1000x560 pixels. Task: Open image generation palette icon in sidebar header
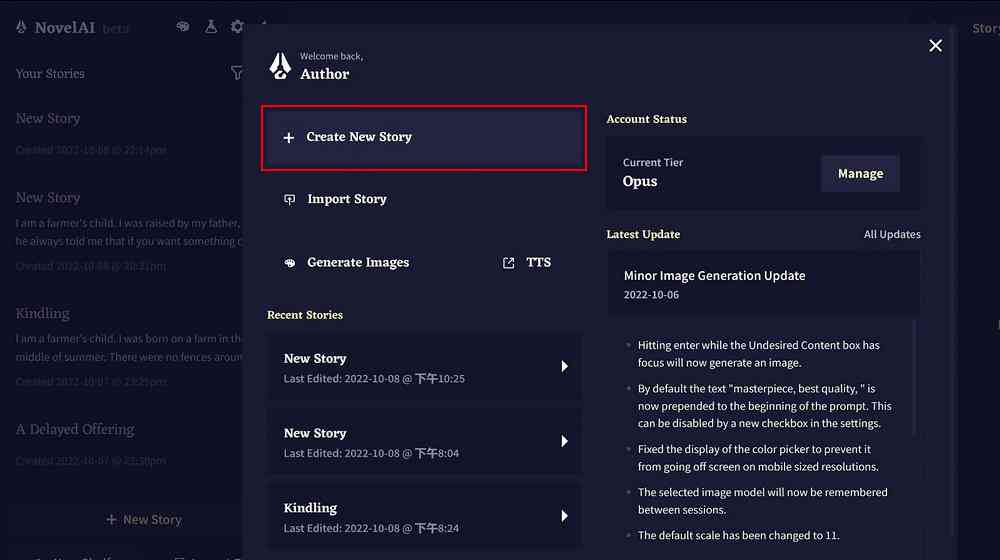(x=183, y=26)
